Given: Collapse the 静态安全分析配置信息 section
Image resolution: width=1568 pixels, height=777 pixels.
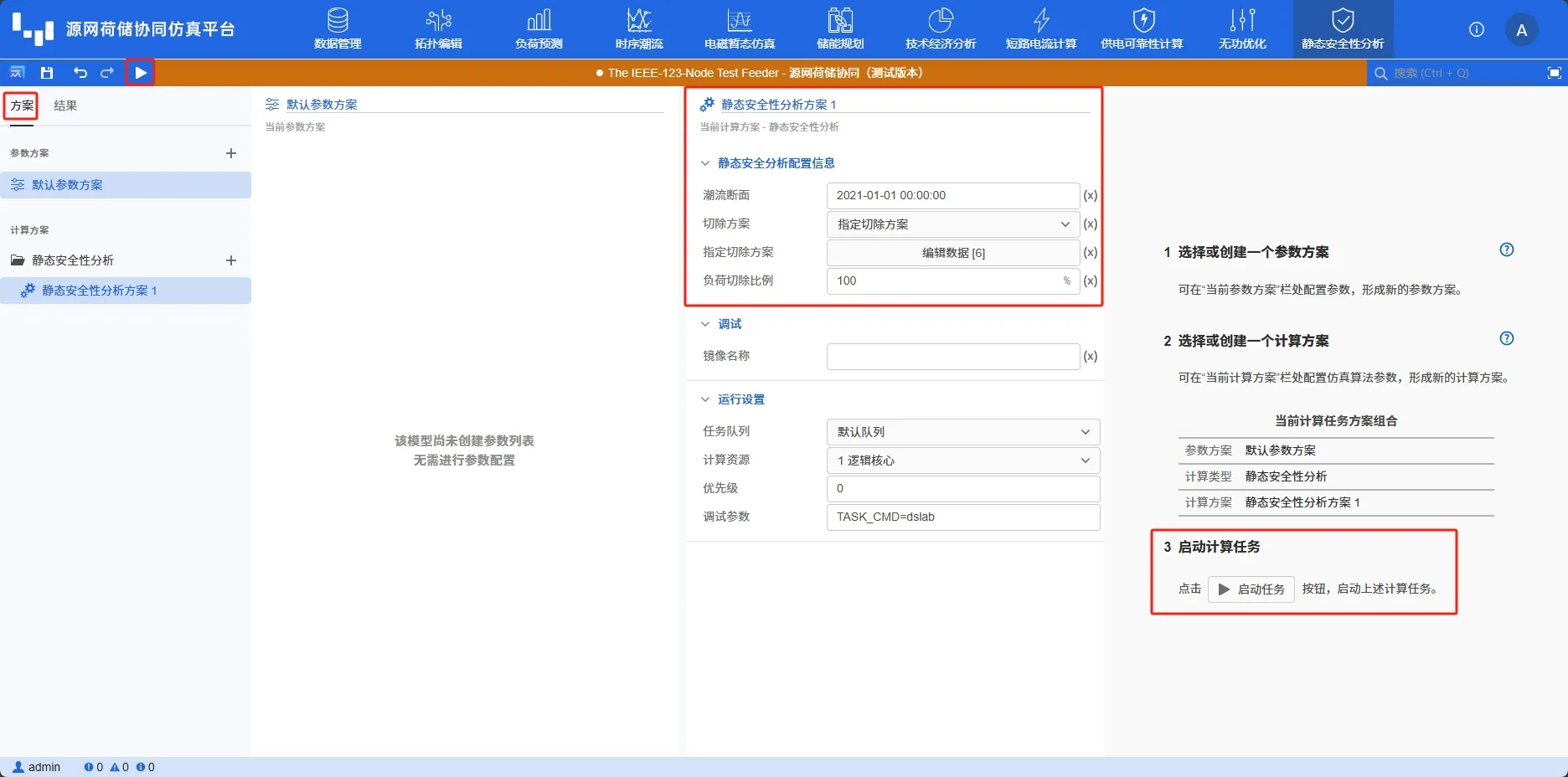Looking at the screenshot, I should (704, 163).
